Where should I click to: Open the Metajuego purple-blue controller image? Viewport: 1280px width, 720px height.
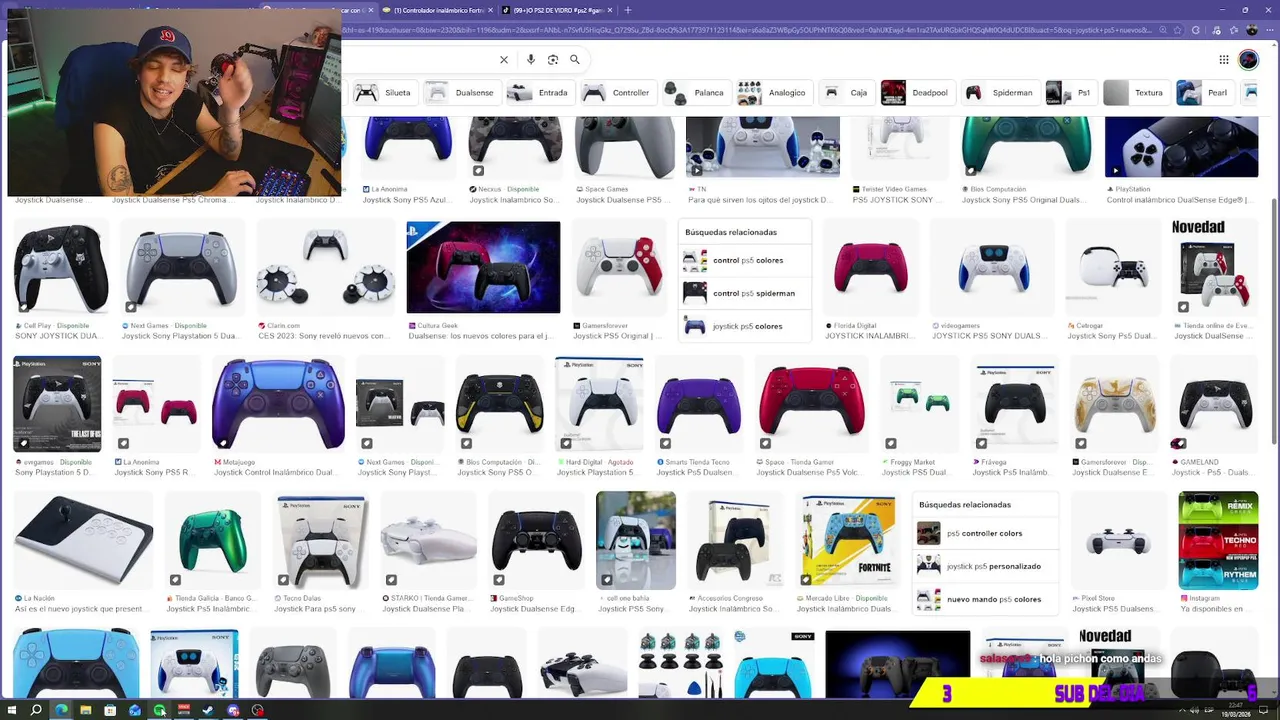click(278, 404)
